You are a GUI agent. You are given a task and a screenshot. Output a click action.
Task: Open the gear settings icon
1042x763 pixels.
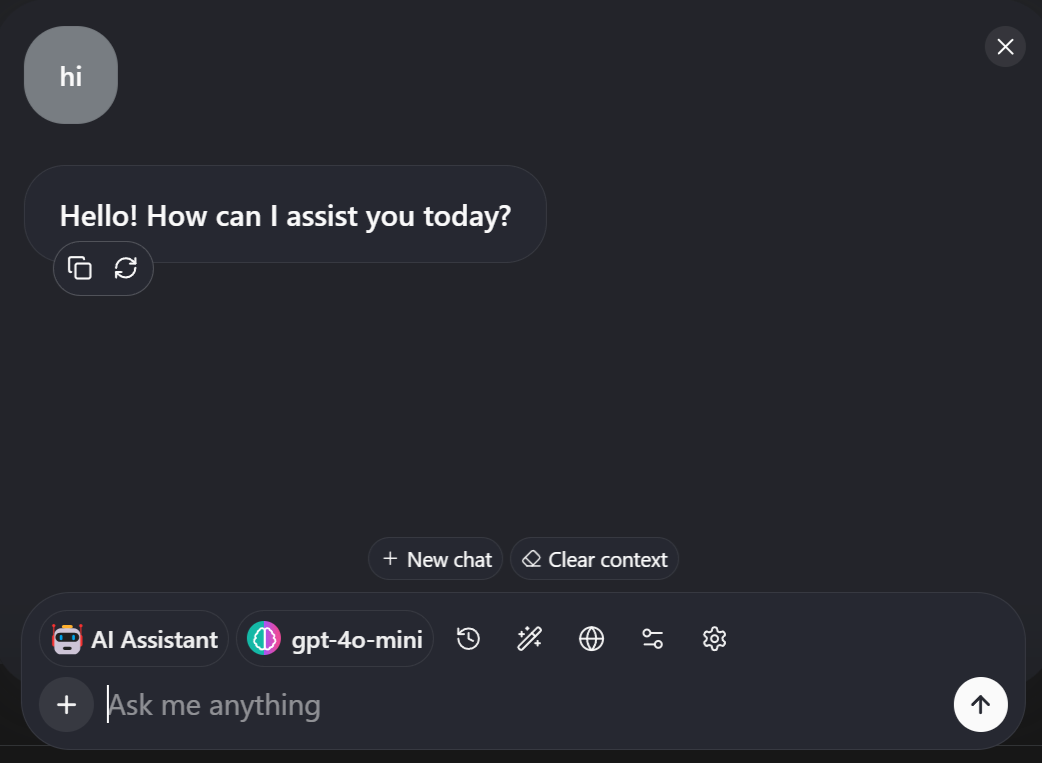(x=714, y=639)
